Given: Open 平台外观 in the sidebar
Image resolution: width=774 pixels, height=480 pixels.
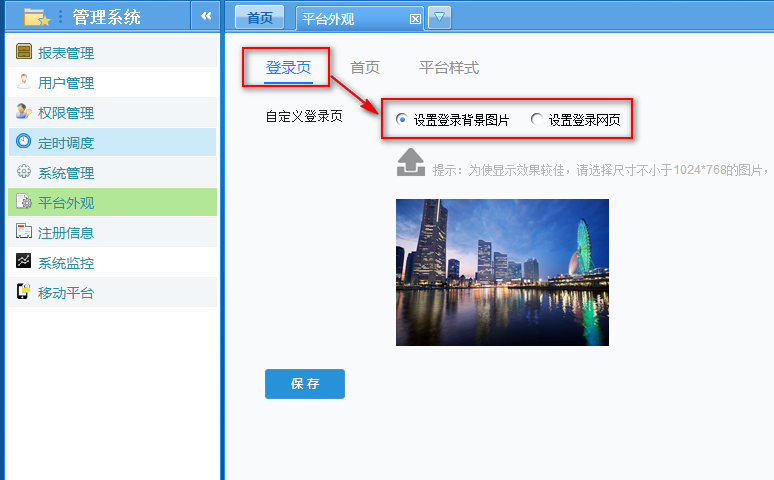Looking at the screenshot, I should (113, 202).
